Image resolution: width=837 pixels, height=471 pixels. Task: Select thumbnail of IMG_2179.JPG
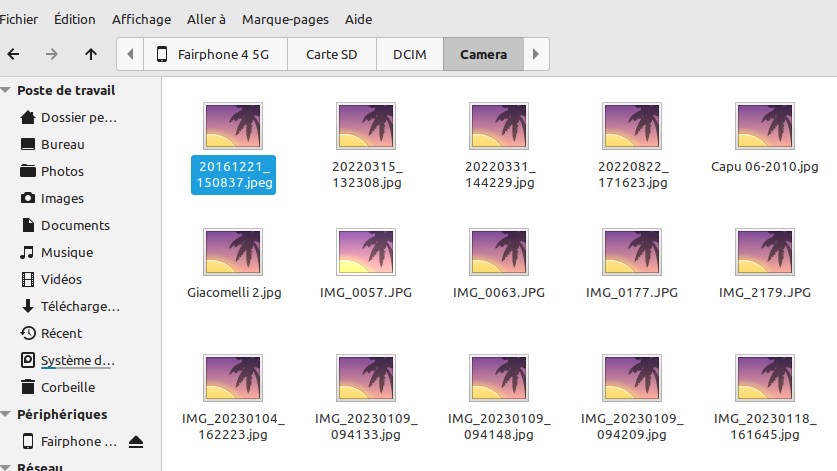[x=764, y=252]
